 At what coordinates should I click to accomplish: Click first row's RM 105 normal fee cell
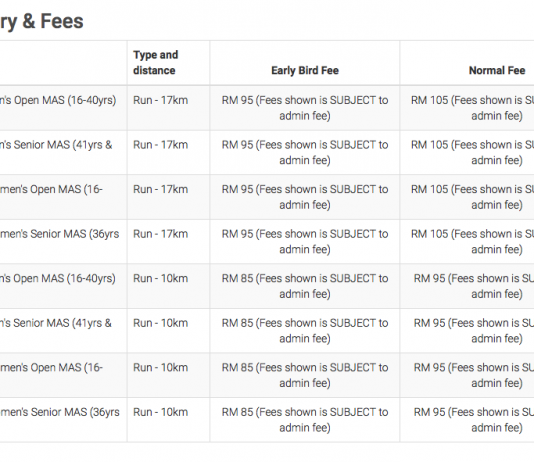tap(472, 108)
